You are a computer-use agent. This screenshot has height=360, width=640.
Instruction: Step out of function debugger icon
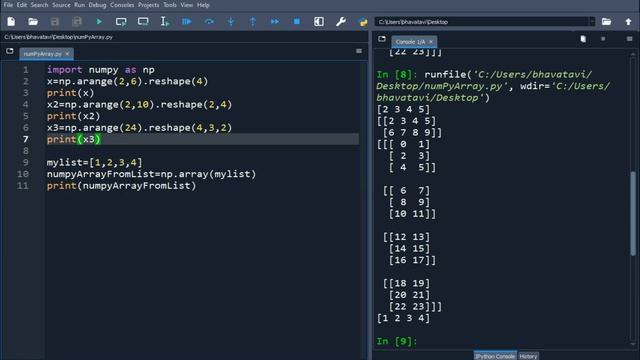[x=253, y=22]
